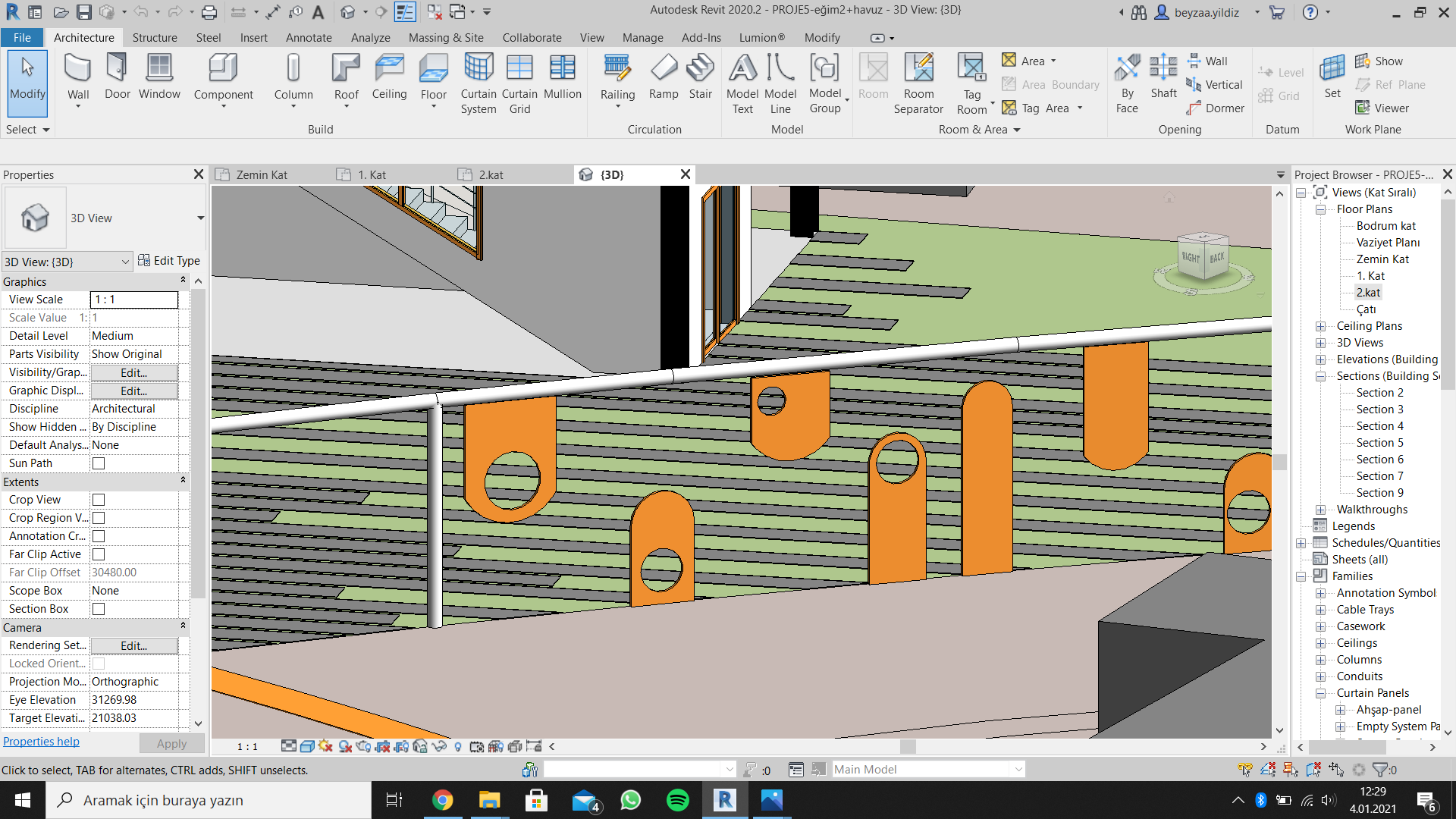Screen dimensions: 1456x819
Task: Place a Curtain System
Action: (x=478, y=83)
